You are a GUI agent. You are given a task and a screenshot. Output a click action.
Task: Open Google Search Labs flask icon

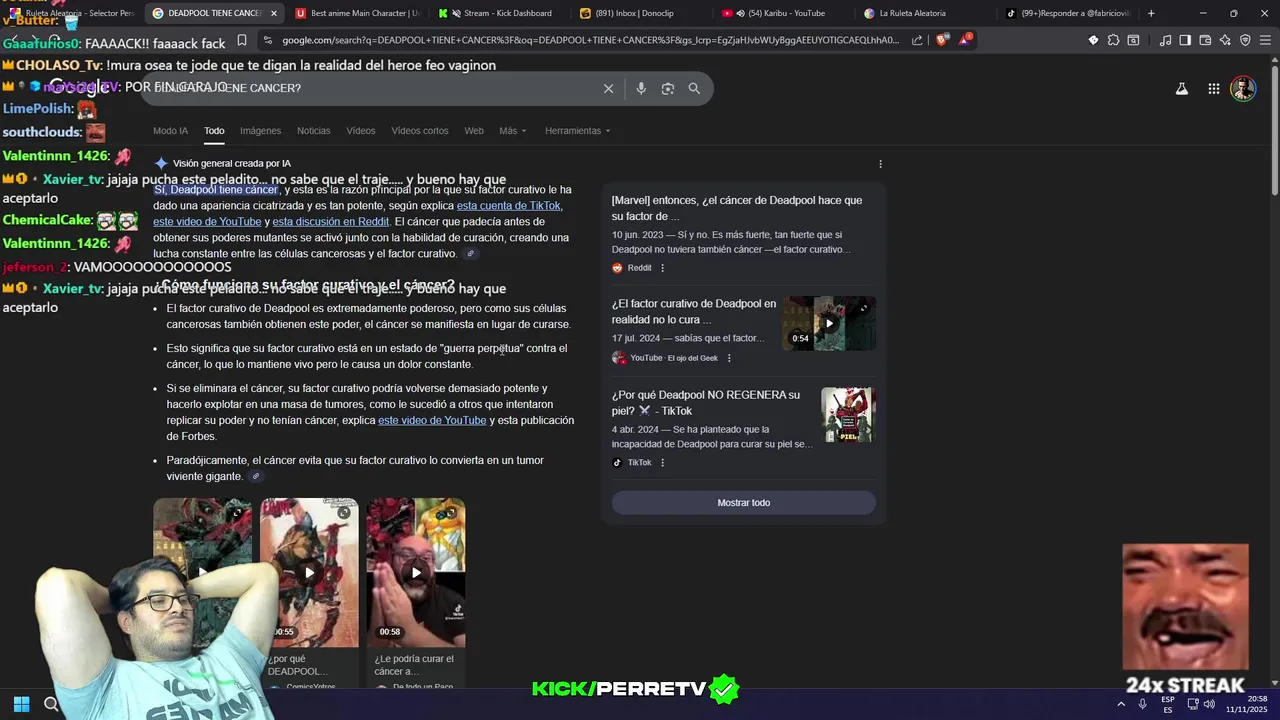point(1181,89)
